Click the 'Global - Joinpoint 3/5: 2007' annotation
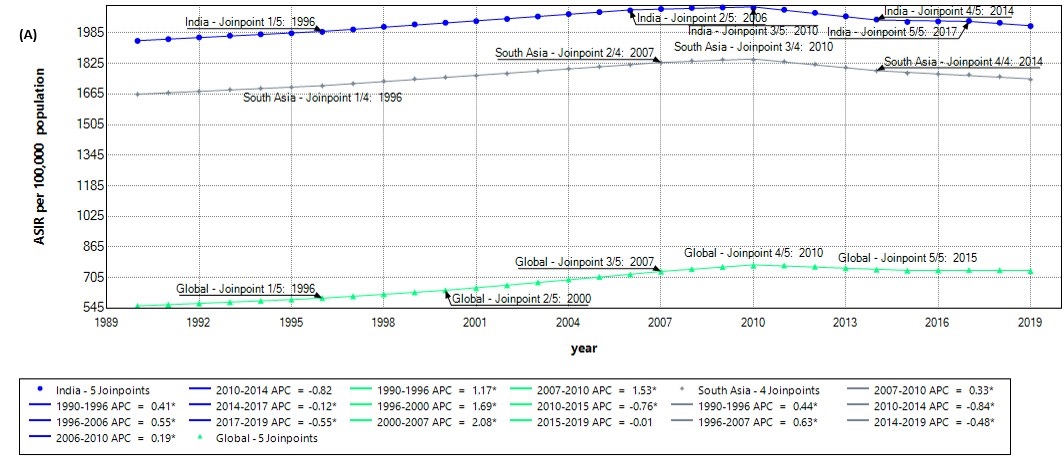Screen dimensions: 1064x469 (584, 261)
